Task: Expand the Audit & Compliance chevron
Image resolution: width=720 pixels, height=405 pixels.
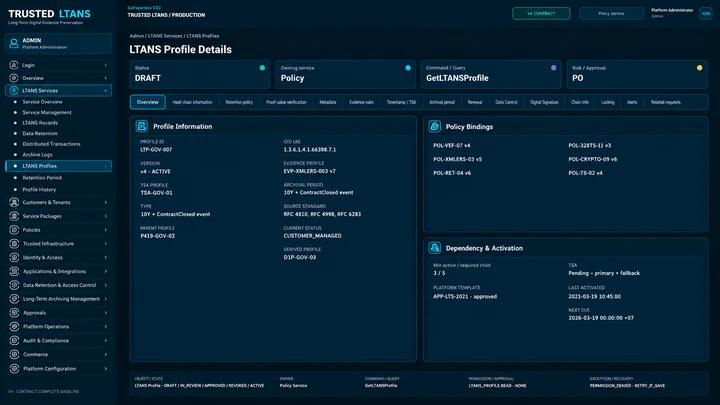Action: point(106,340)
